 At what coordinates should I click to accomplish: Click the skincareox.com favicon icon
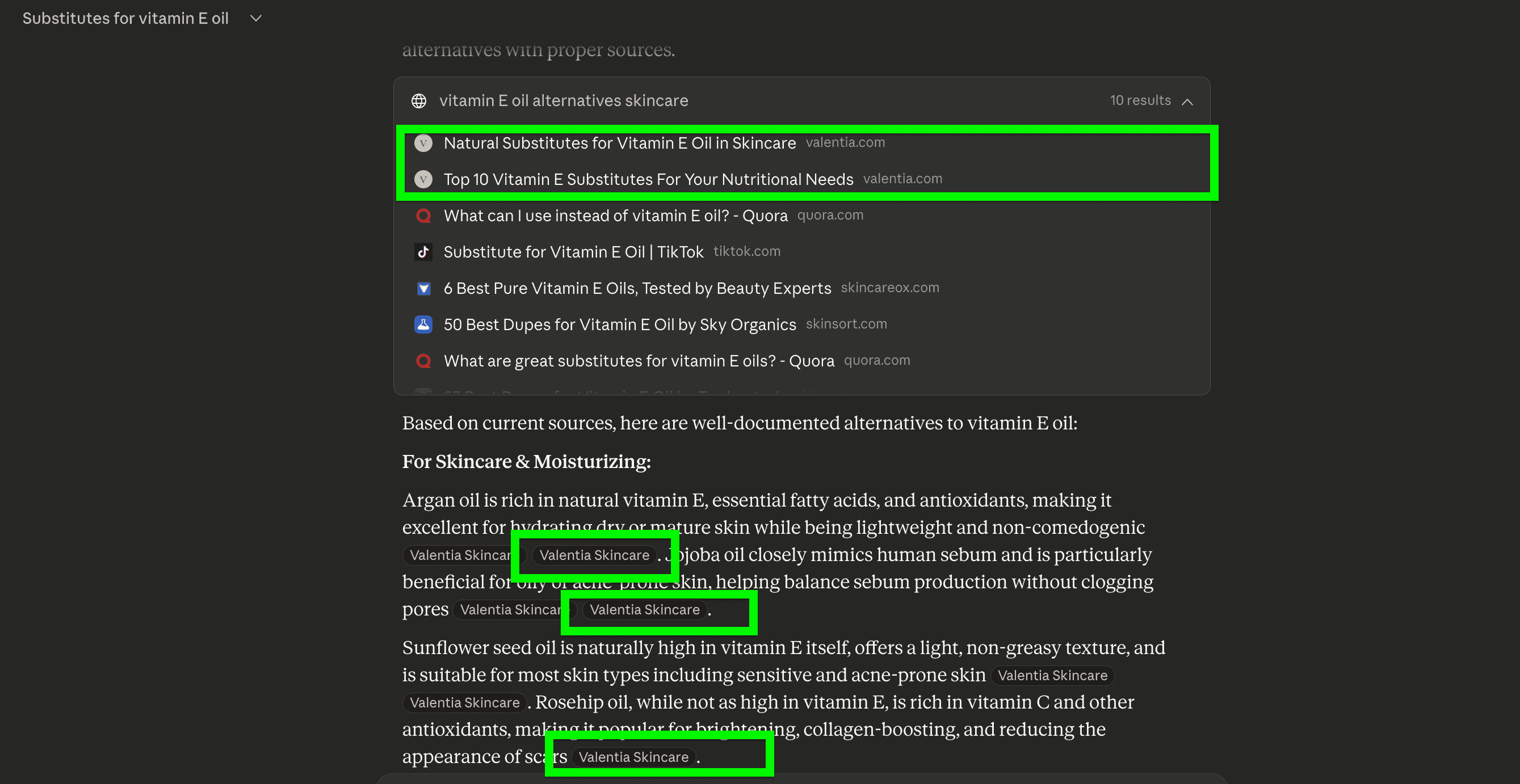click(x=423, y=289)
